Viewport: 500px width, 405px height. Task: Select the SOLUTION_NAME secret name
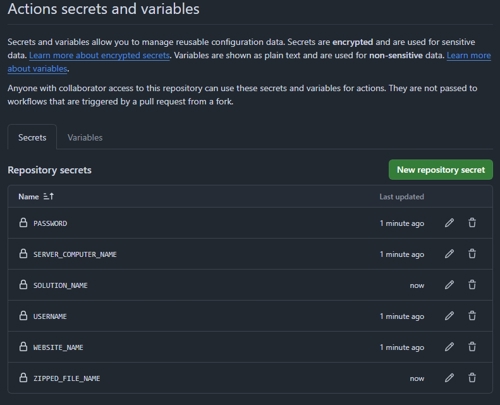point(60,285)
